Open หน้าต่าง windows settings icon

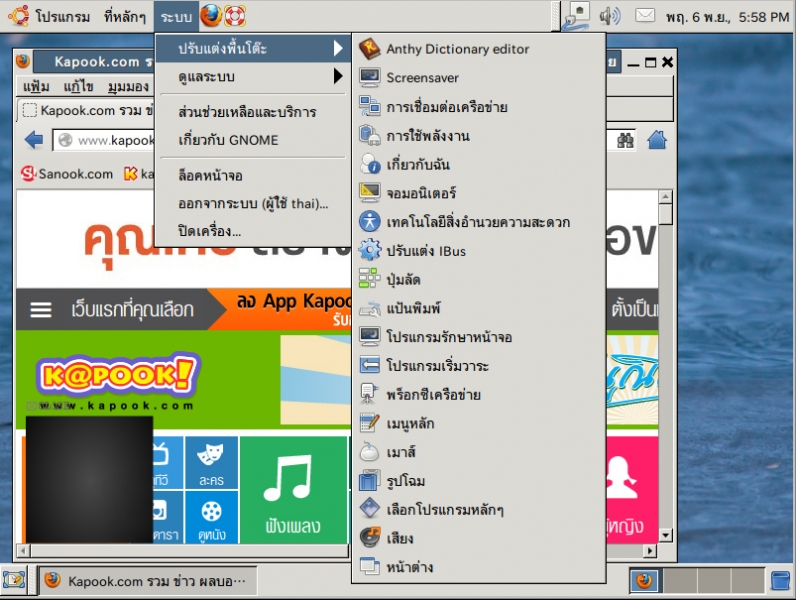pos(370,566)
